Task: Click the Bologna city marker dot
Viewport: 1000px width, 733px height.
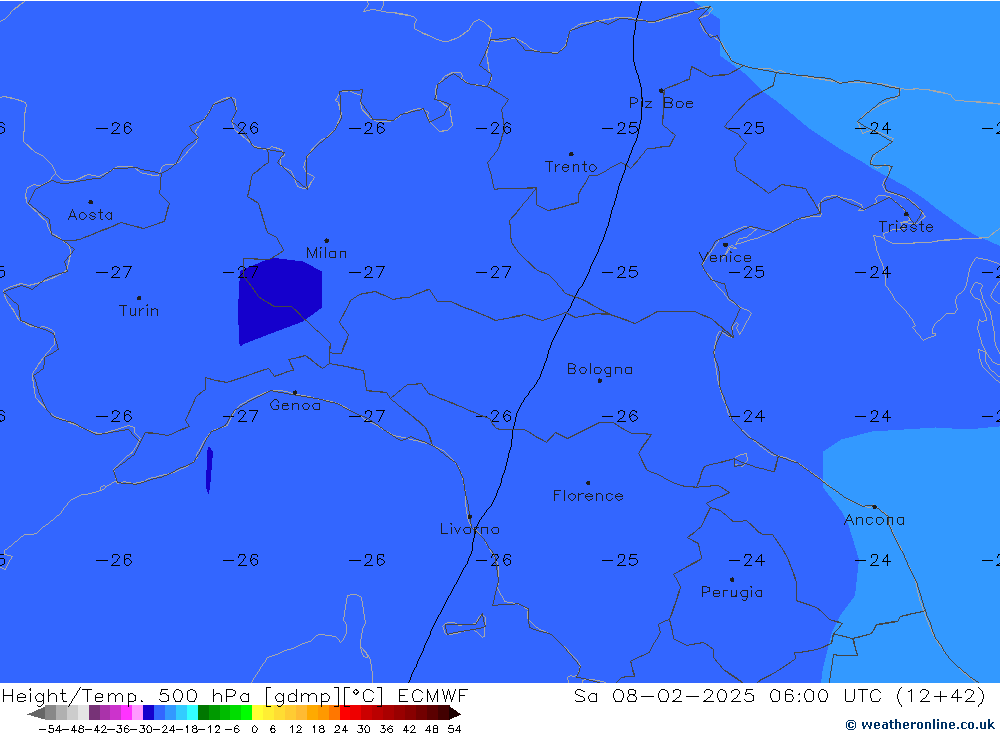Action: [x=600, y=381]
